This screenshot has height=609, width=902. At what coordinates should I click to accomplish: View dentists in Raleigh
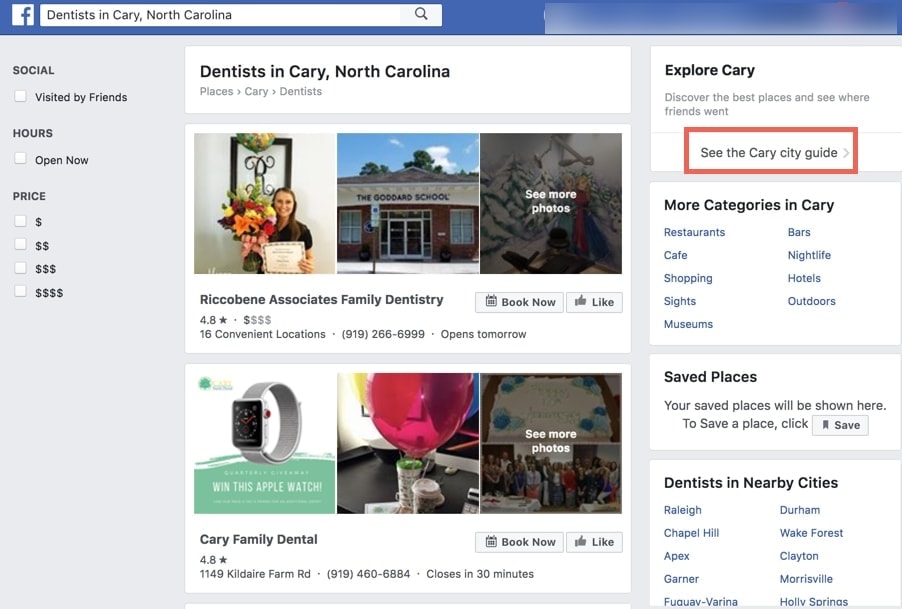[x=683, y=510]
